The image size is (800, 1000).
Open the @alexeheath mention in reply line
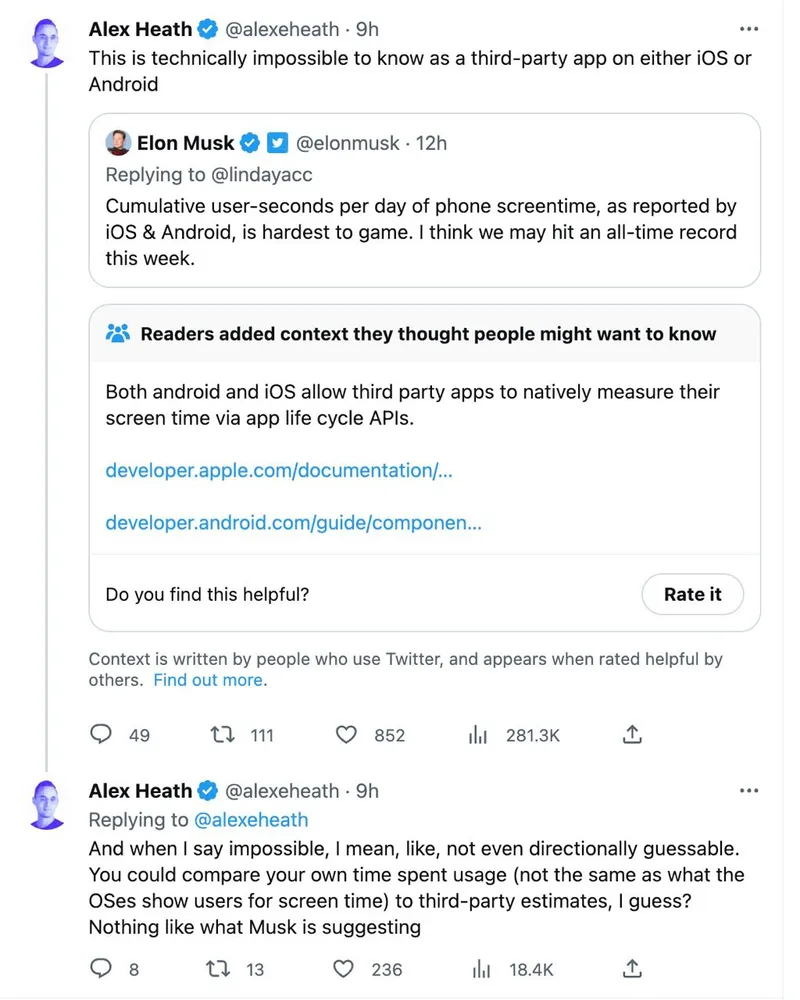coord(250,820)
